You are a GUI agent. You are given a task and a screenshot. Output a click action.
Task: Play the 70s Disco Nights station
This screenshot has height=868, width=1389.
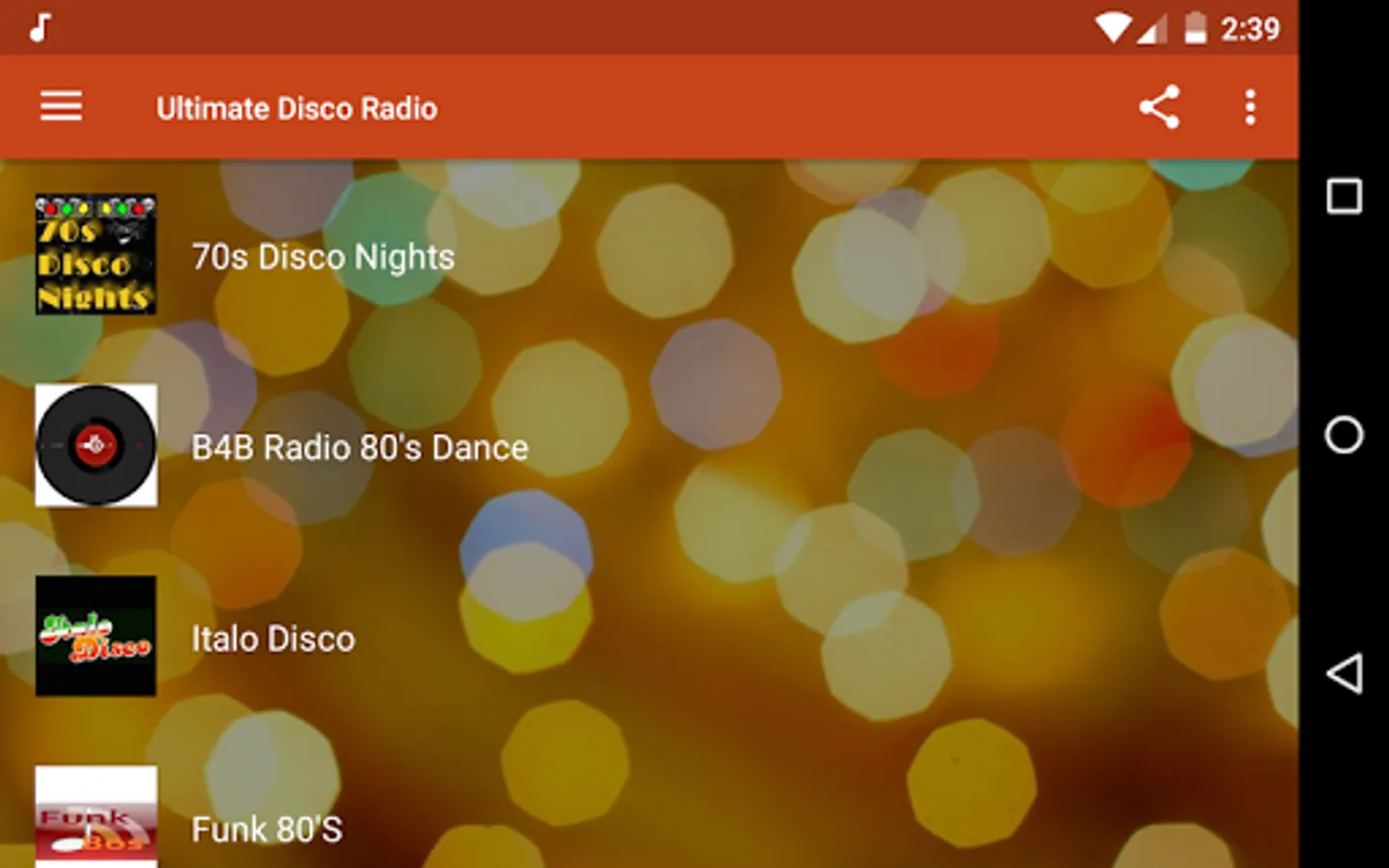[x=323, y=257]
